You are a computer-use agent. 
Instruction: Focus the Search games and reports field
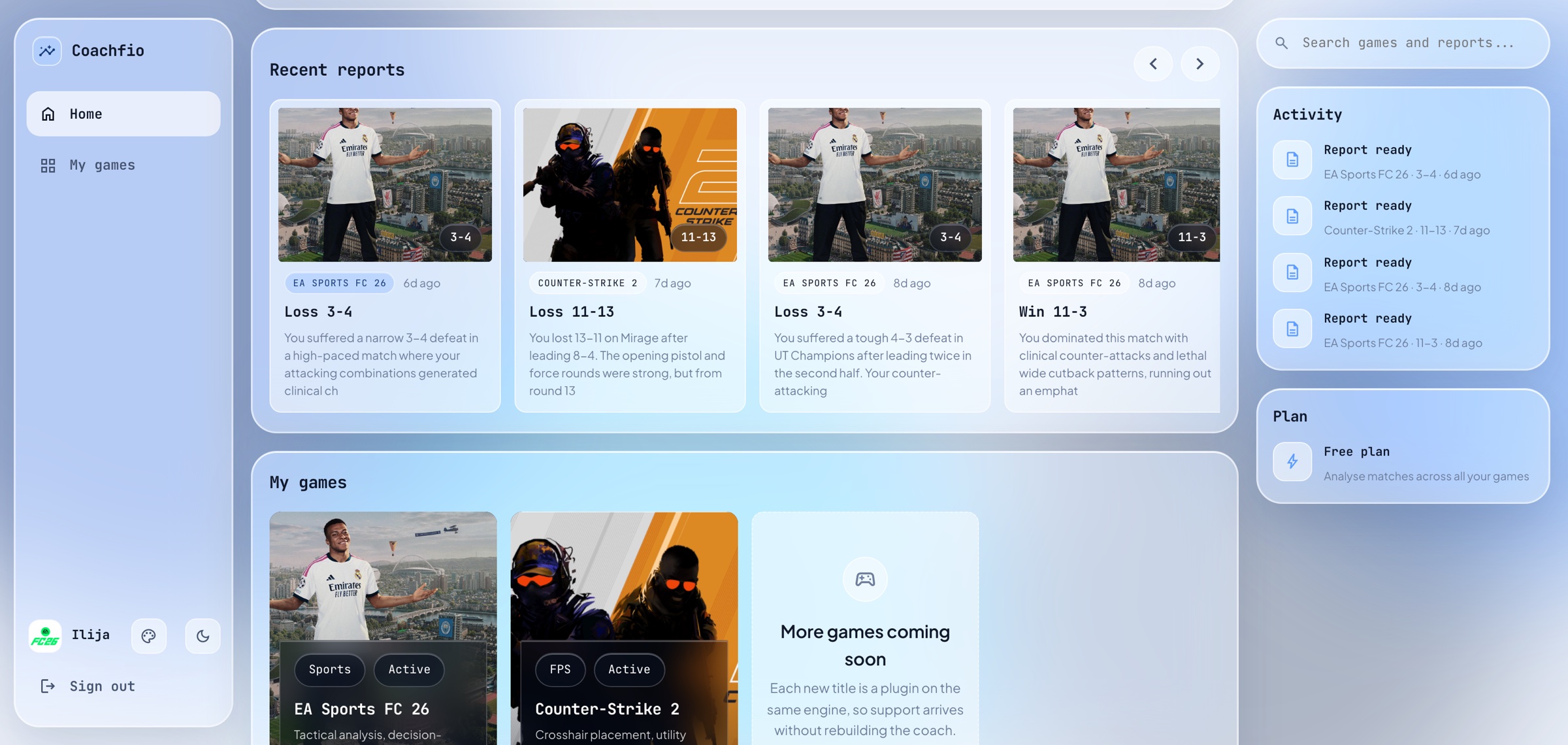(1403, 43)
